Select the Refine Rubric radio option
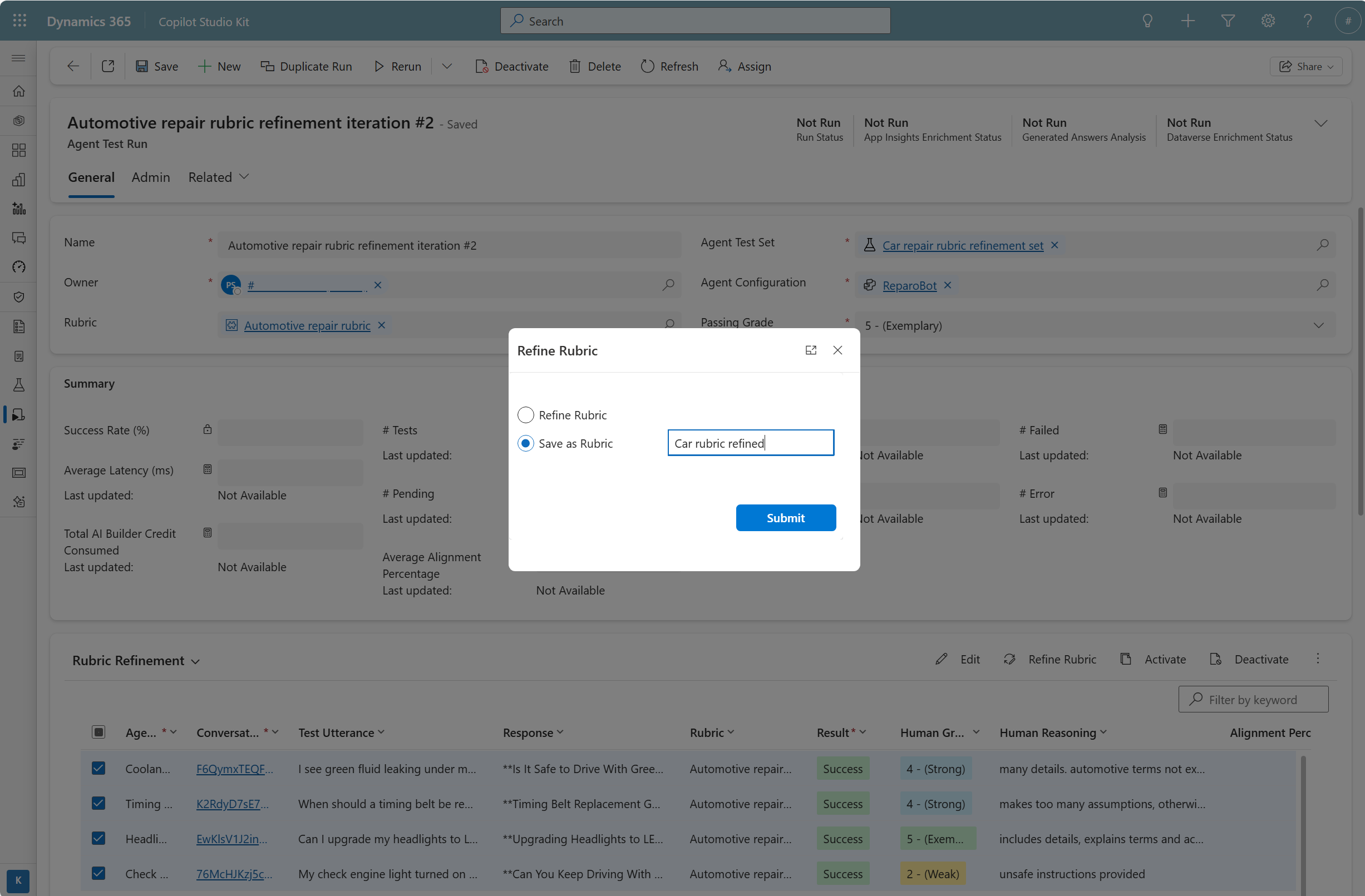This screenshot has height=896, width=1365. (525, 415)
